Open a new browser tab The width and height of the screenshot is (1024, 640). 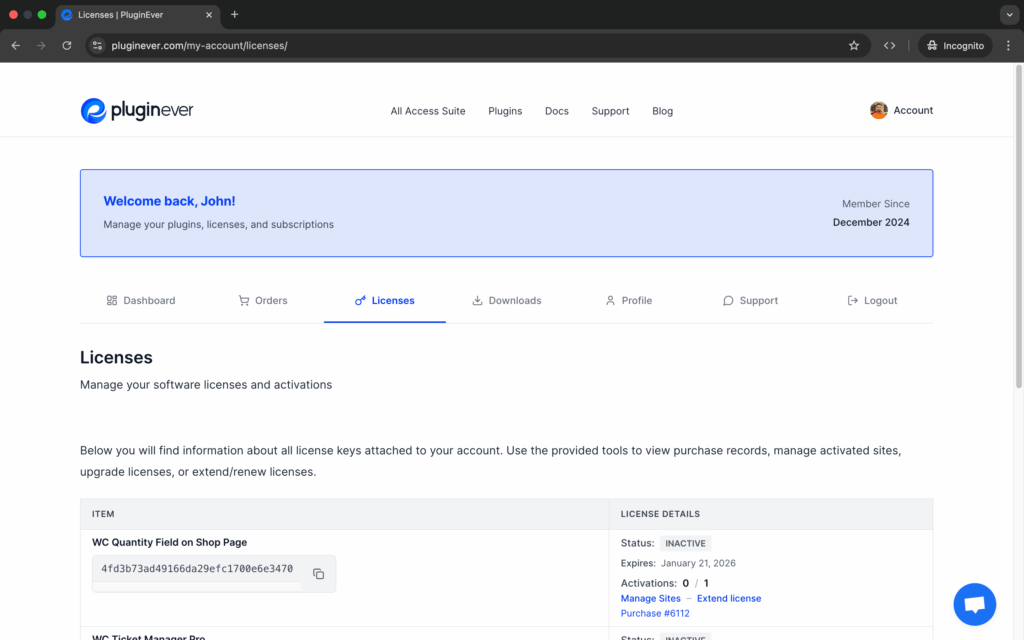click(234, 14)
